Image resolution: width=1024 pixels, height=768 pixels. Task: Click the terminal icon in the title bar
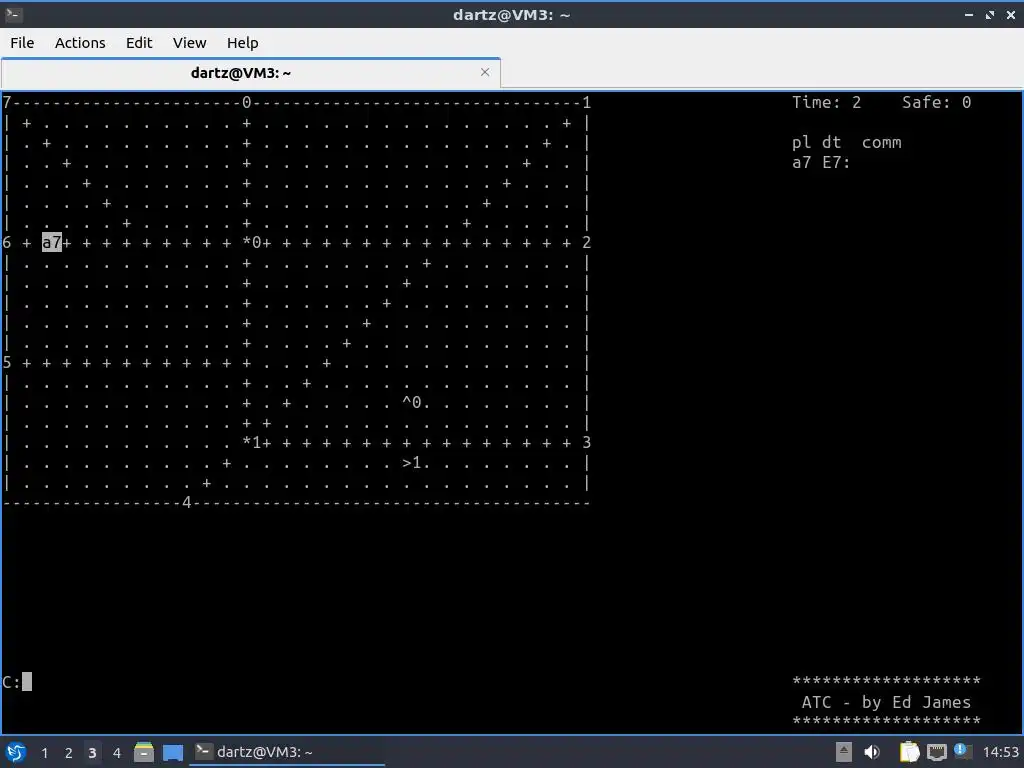click(14, 14)
